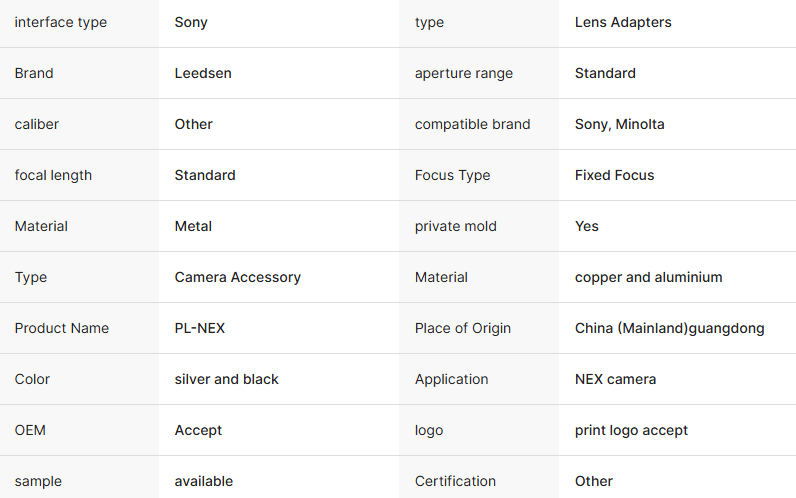Click the "OEM" label cell
Screen dimensions: 796x498
(x=30, y=430)
